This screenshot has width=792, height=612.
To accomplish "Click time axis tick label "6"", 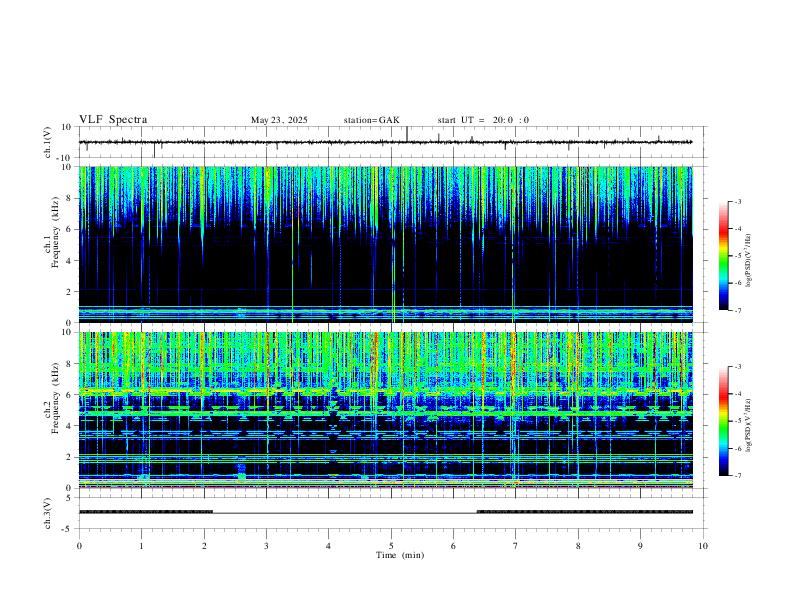I will (x=453, y=546).
